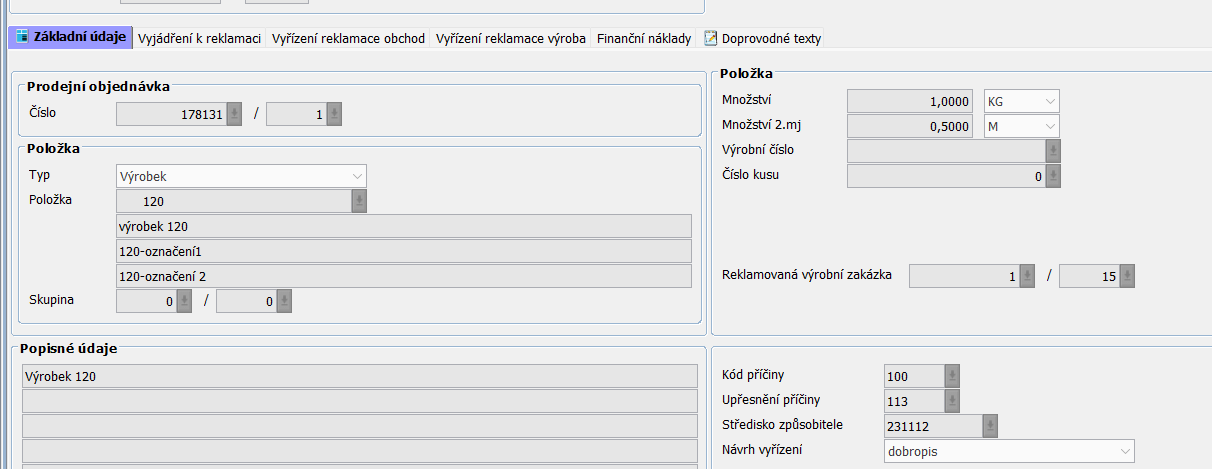This screenshot has height=469, width=1212.
Task: Click lookup icon next to Výrobní číslo field
Action: tap(1053, 151)
